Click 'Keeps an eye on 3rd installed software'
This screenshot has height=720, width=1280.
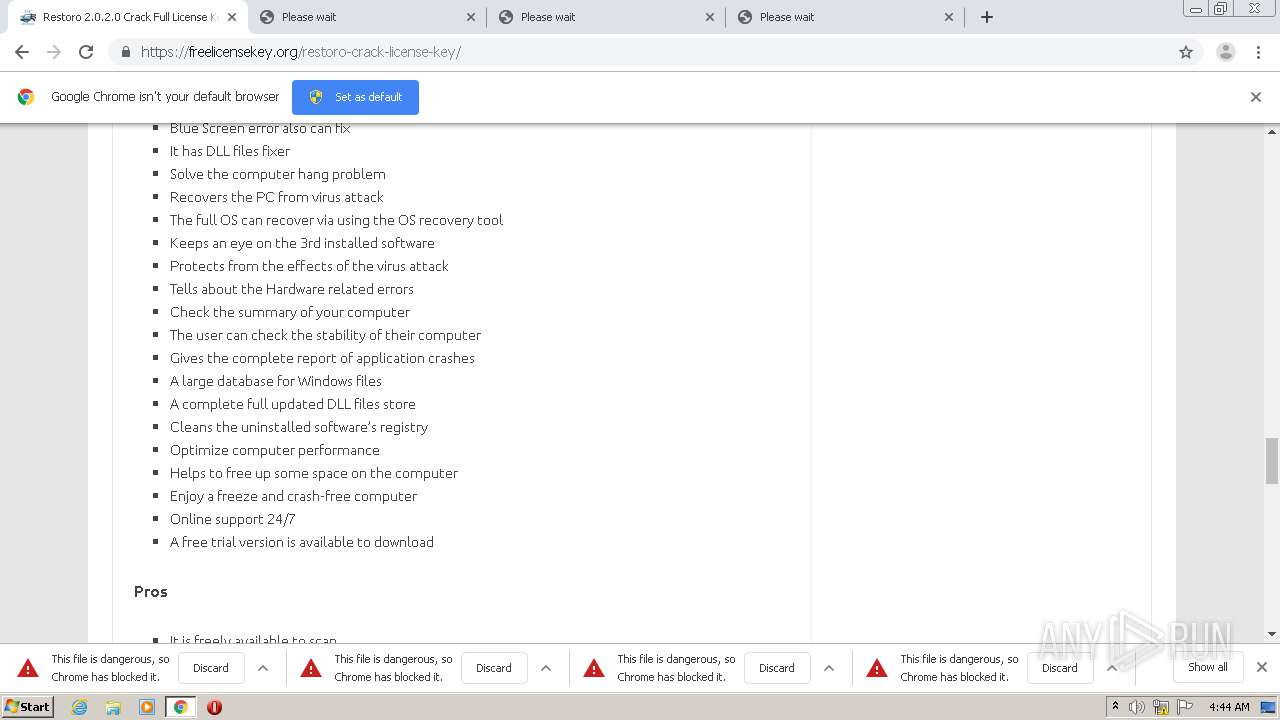click(x=302, y=243)
